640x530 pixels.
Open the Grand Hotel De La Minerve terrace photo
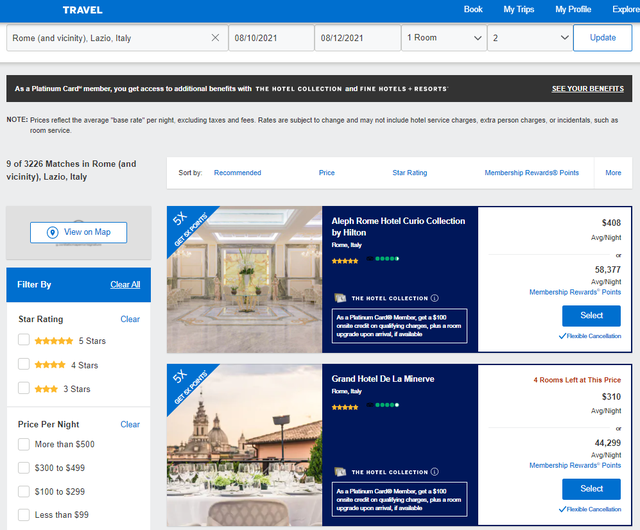(x=244, y=445)
